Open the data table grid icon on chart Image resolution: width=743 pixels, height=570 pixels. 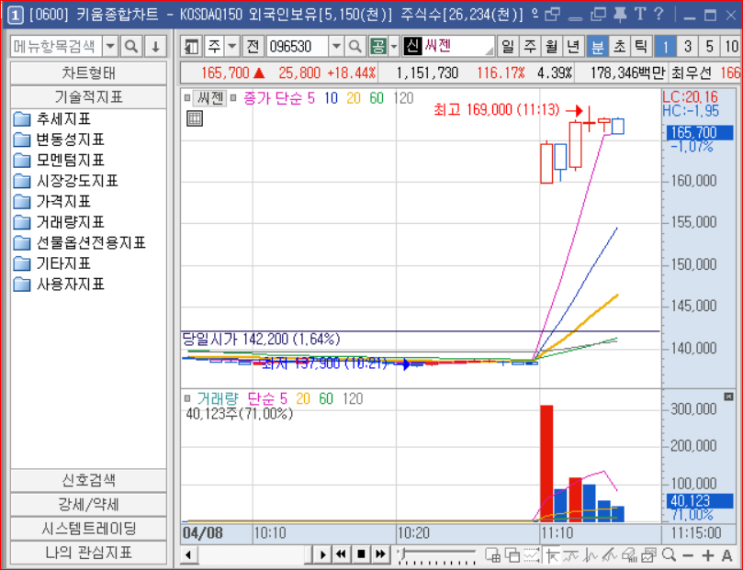click(x=194, y=118)
